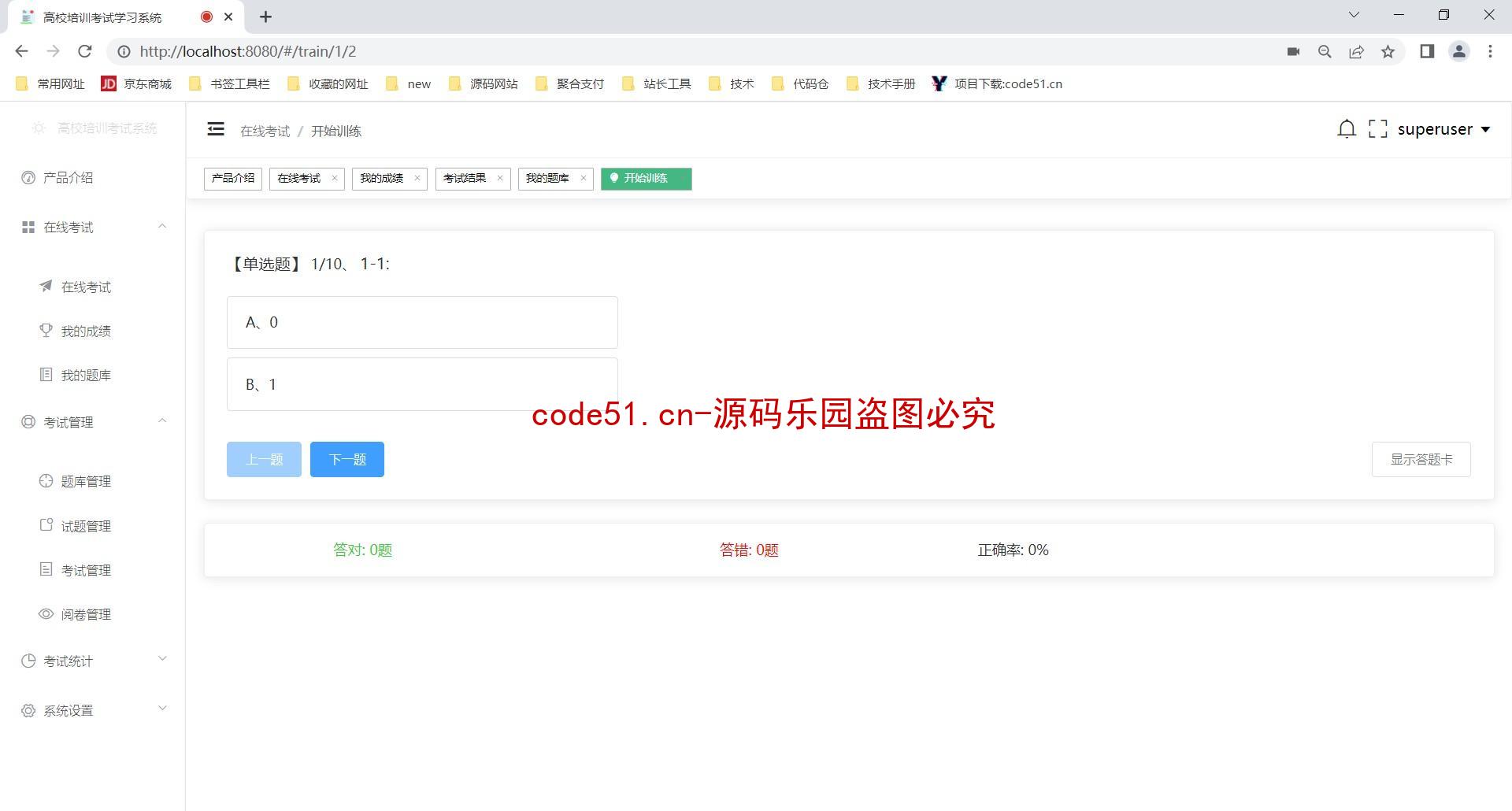Collapse the 在线考试 sidebar group
The height and width of the screenshot is (811, 1512).
[x=93, y=228]
